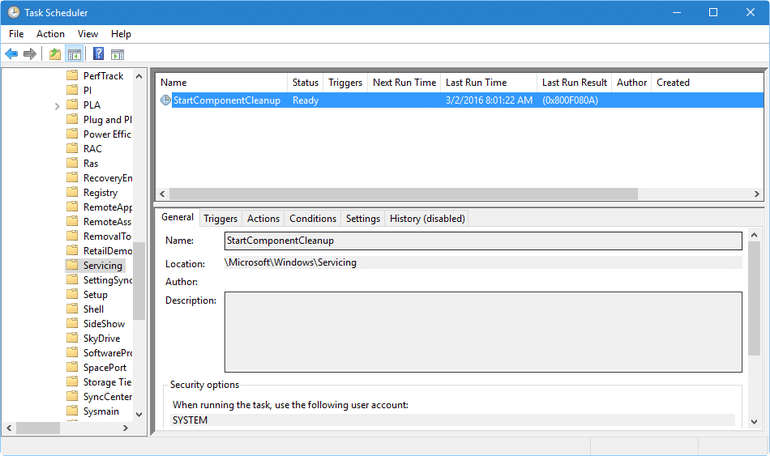Toggle the Show/Hide Action Pane button
This screenshot has height=456, width=770.
(x=117, y=53)
